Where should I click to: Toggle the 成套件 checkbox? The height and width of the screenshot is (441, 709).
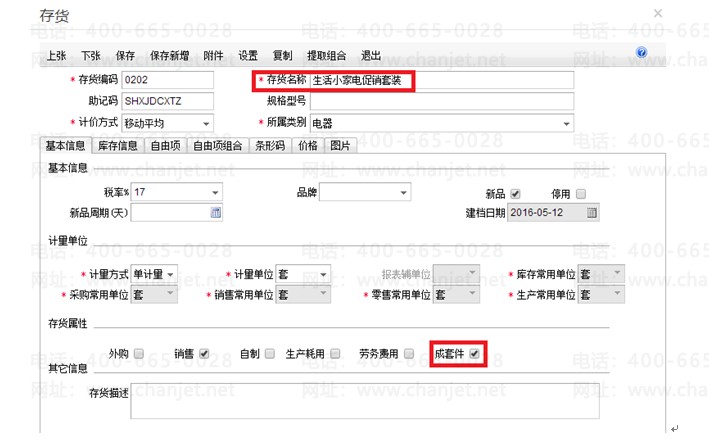point(474,353)
